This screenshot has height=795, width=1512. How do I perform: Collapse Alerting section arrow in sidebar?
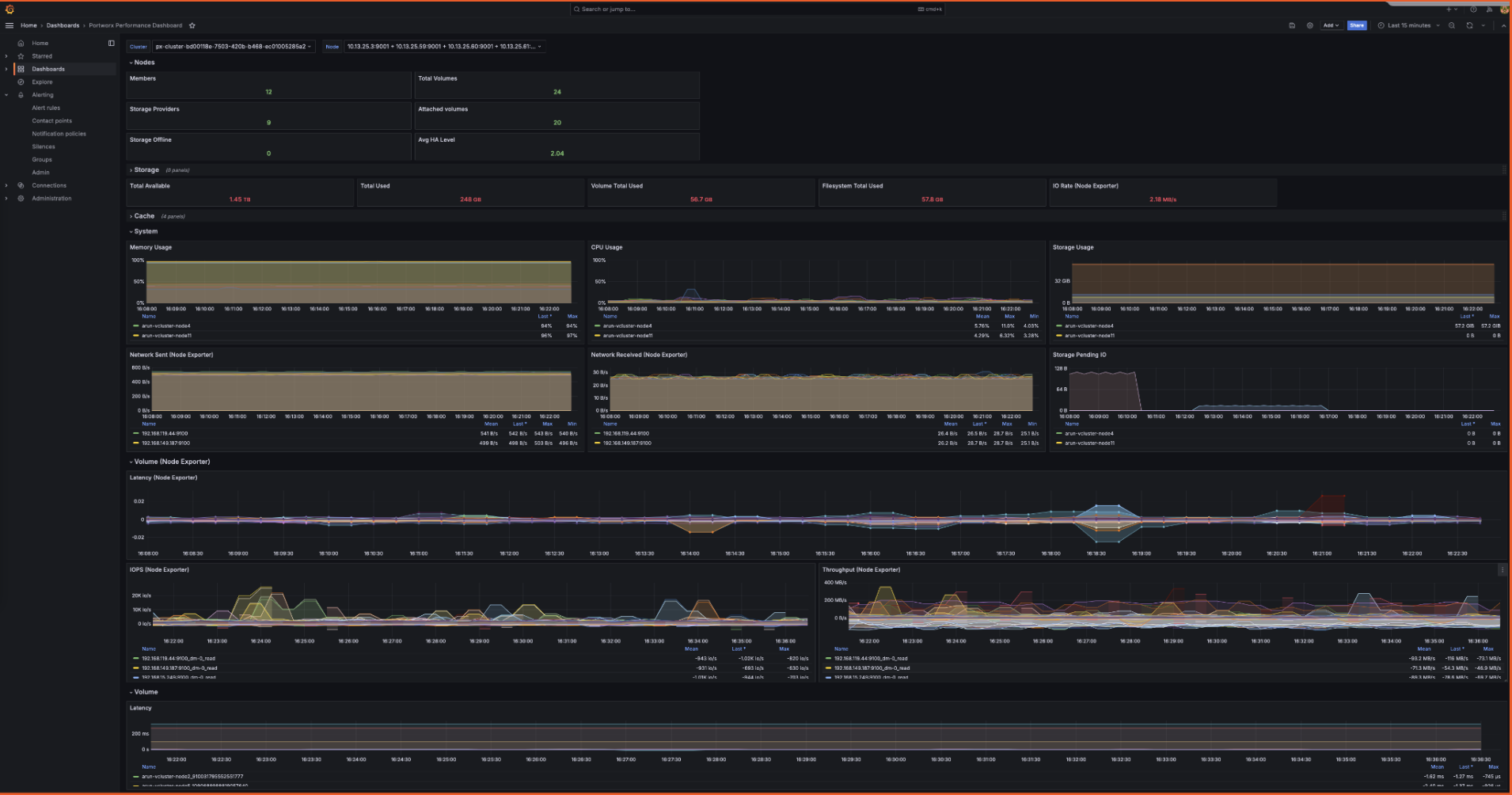(6, 95)
